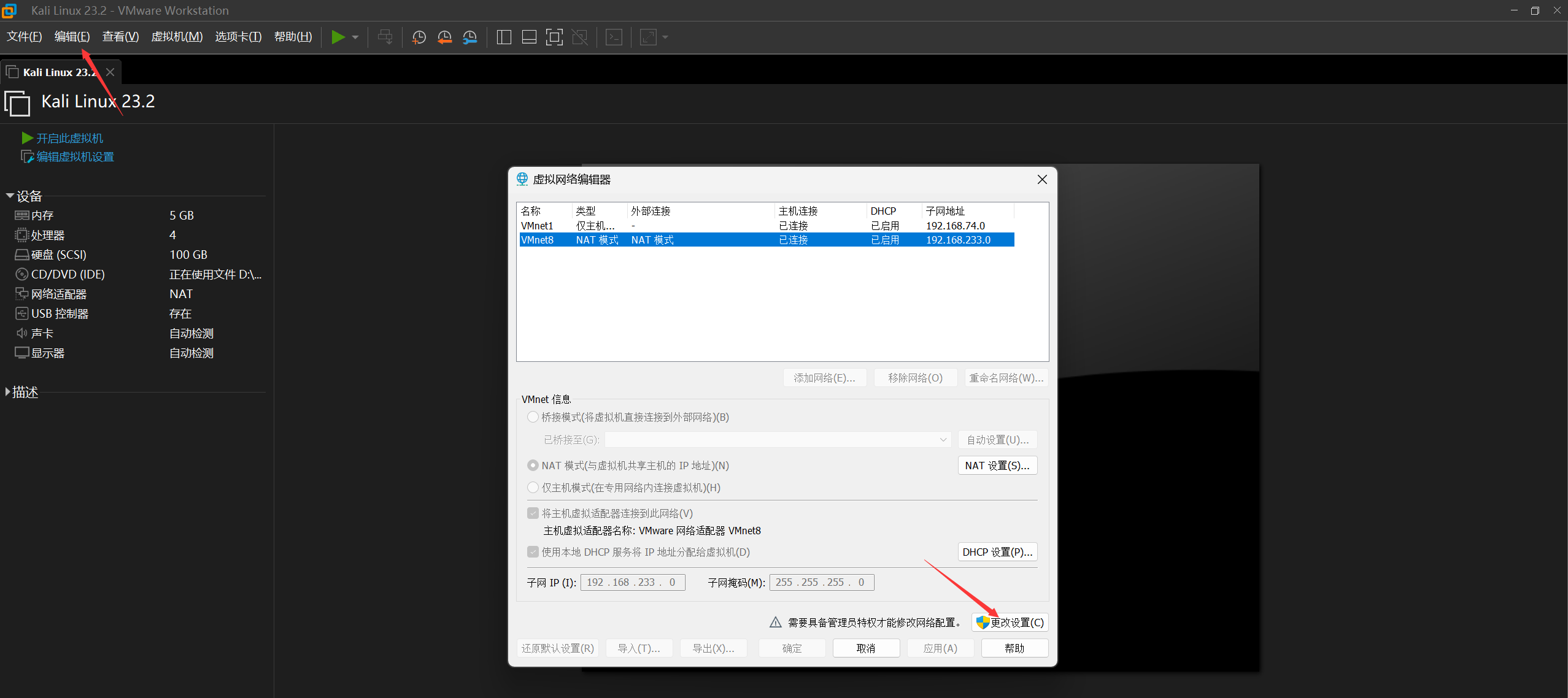This screenshot has width=1568, height=698.
Task: Open power options dropdown beside play button
Action: [355, 37]
